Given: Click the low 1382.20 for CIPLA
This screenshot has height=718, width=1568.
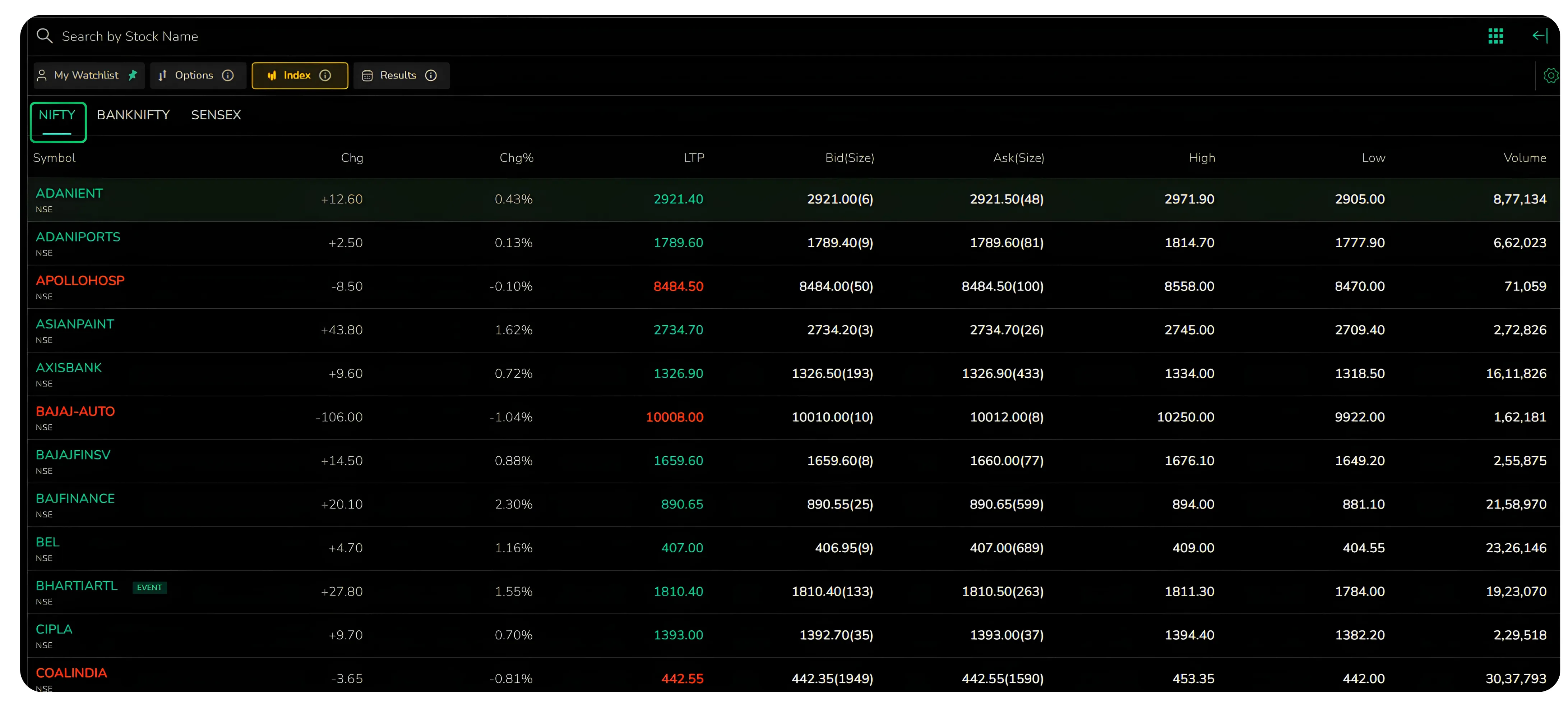Looking at the screenshot, I should pos(1359,635).
